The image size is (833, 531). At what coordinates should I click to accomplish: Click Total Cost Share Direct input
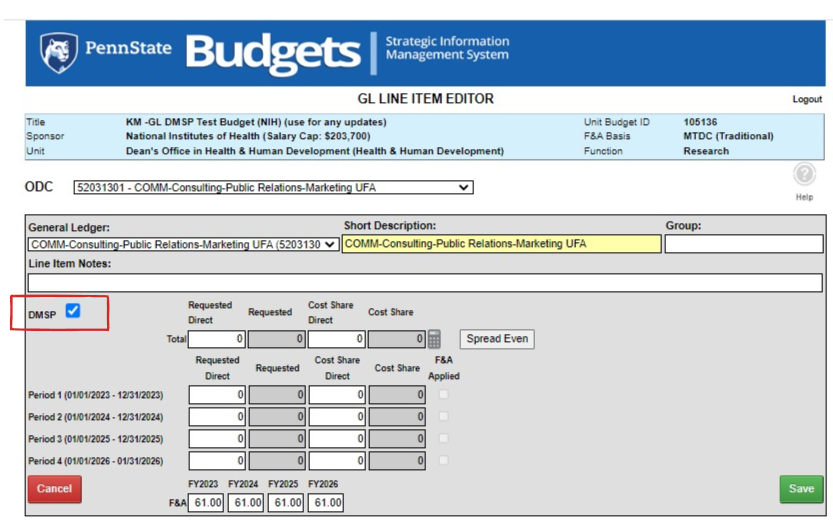pos(336,339)
